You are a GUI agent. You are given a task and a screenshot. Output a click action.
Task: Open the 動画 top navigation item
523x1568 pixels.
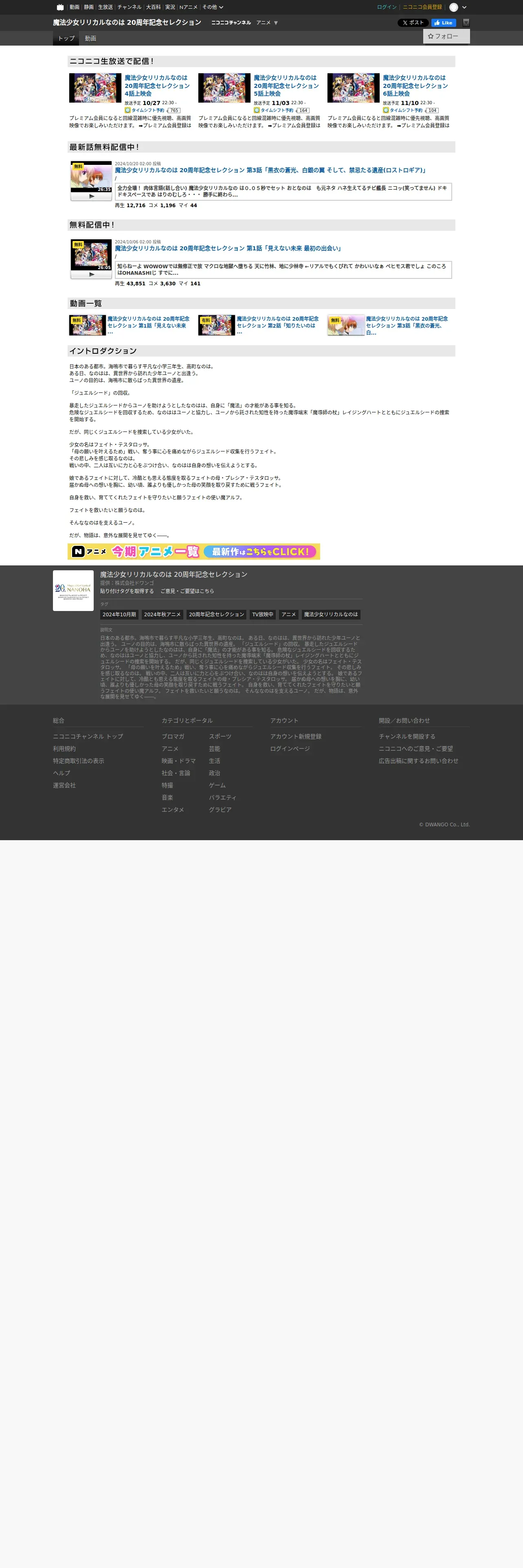click(x=74, y=7)
